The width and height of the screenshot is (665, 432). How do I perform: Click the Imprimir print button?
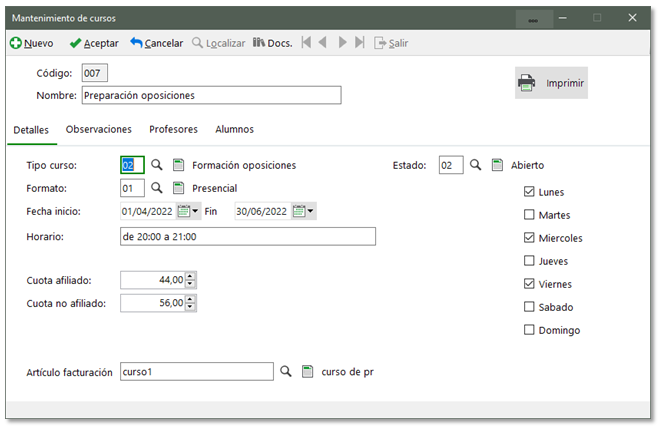point(551,83)
